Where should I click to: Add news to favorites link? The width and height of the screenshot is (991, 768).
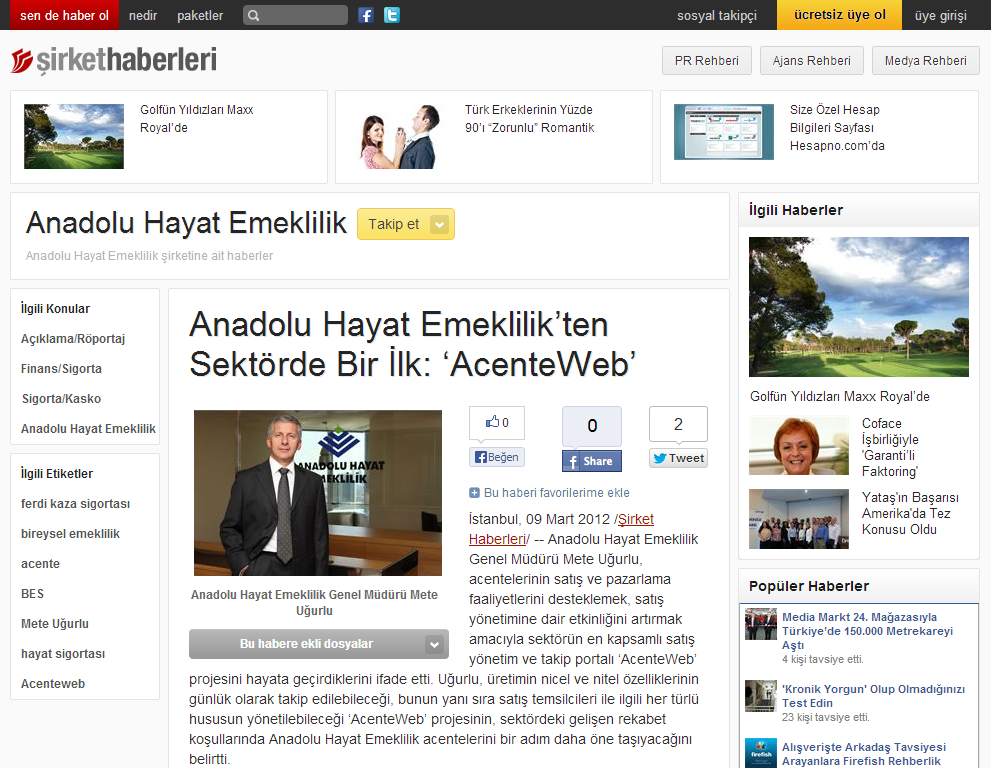point(556,493)
